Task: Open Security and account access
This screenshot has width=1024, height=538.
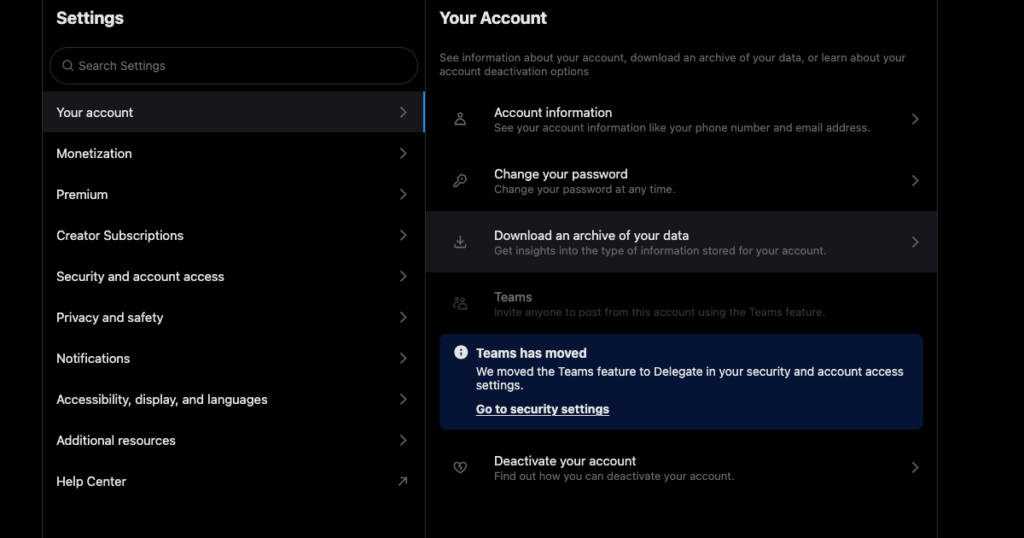Action: pyautogui.click(x=234, y=277)
